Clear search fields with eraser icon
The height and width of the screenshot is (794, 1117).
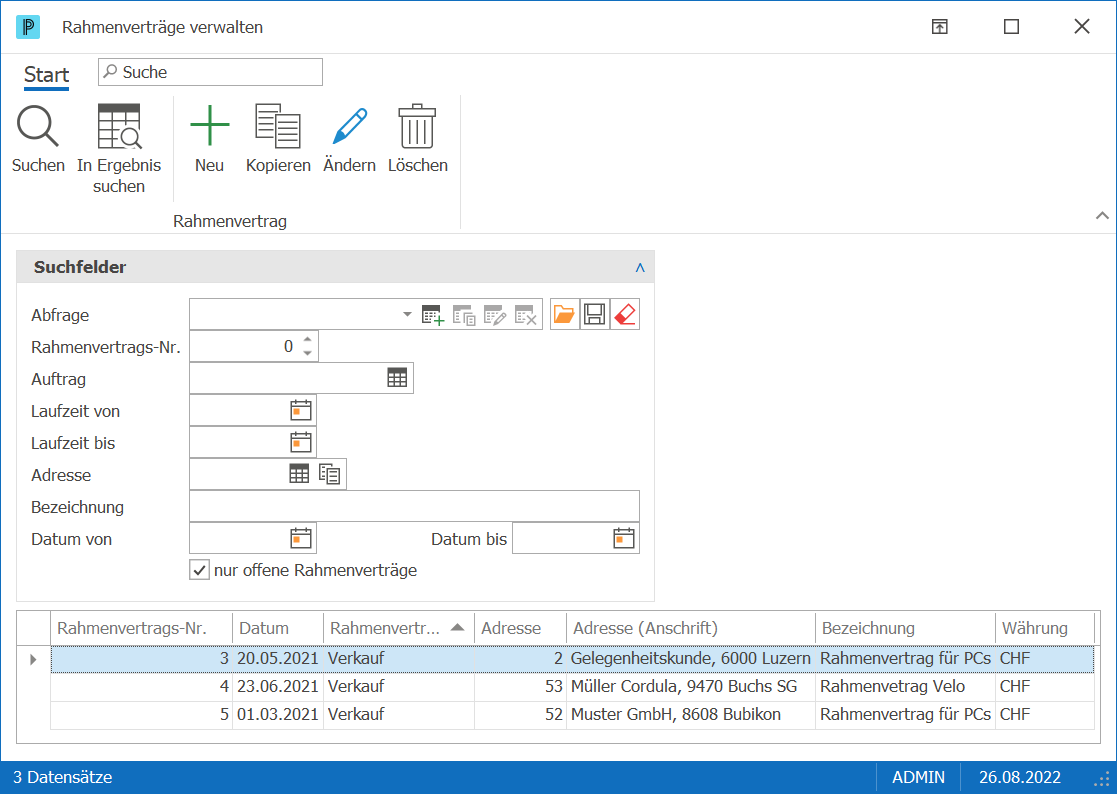pyautogui.click(x=625, y=314)
